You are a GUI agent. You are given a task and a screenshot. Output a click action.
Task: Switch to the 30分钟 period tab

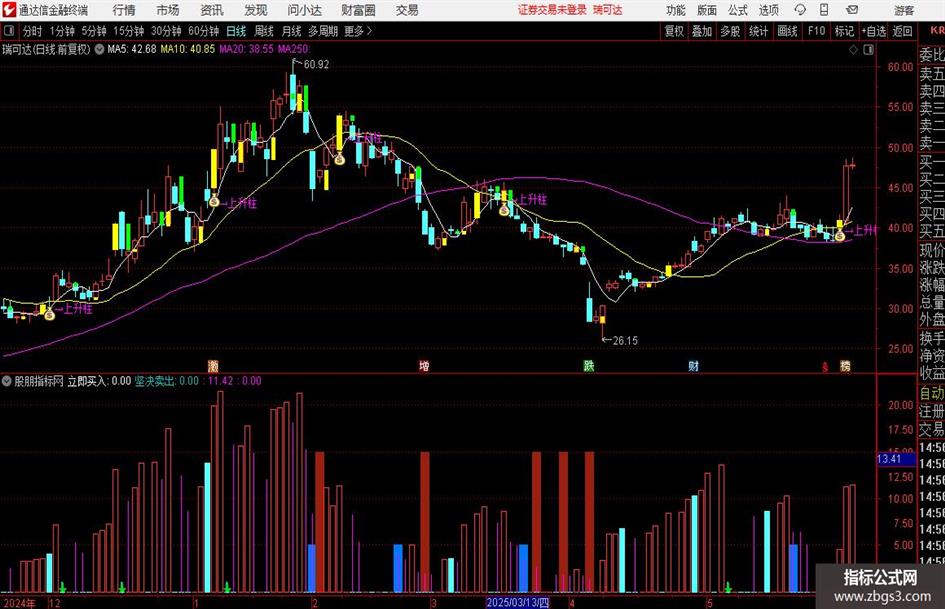pos(166,31)
